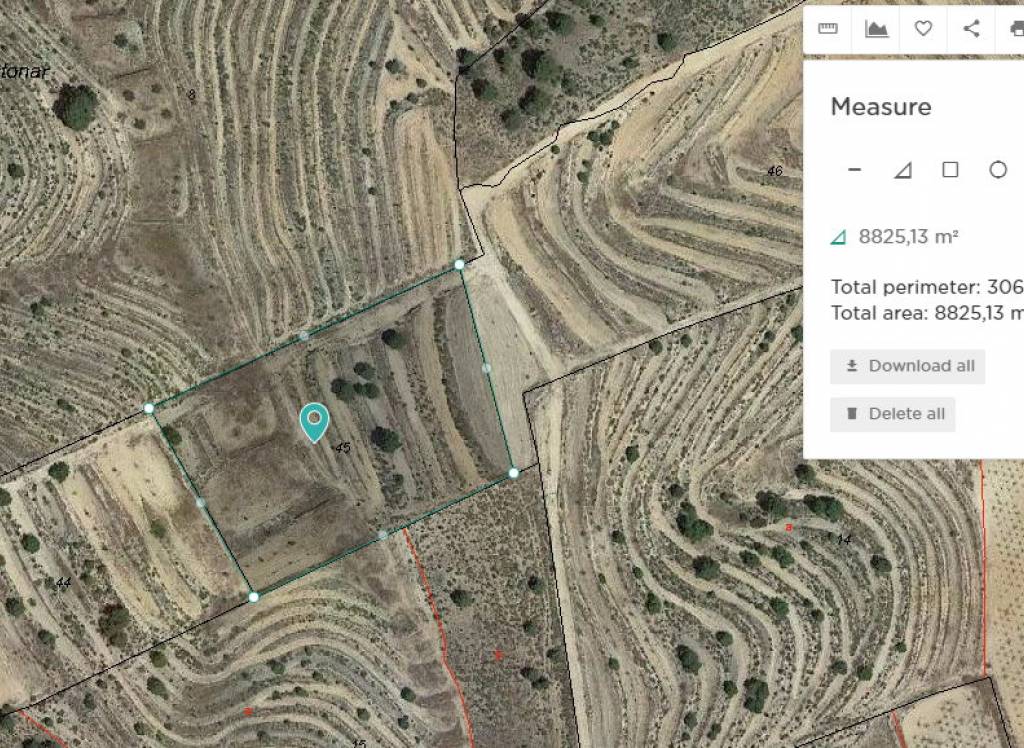The image size is (1024, 748).
Task: Click the parcel labeled 45
Action: pos(345,449)
